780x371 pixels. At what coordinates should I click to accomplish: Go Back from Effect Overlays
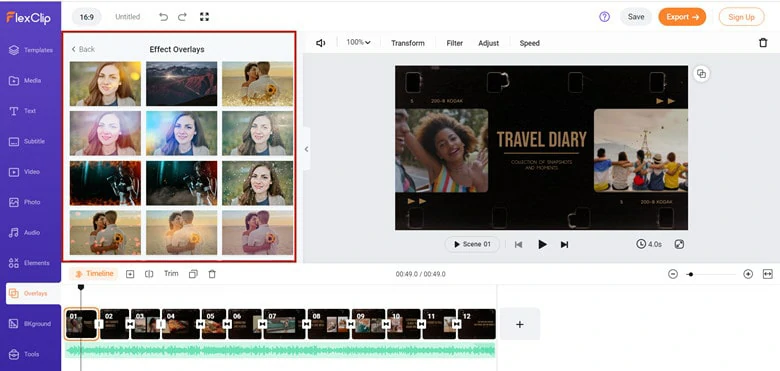(83, 49)
